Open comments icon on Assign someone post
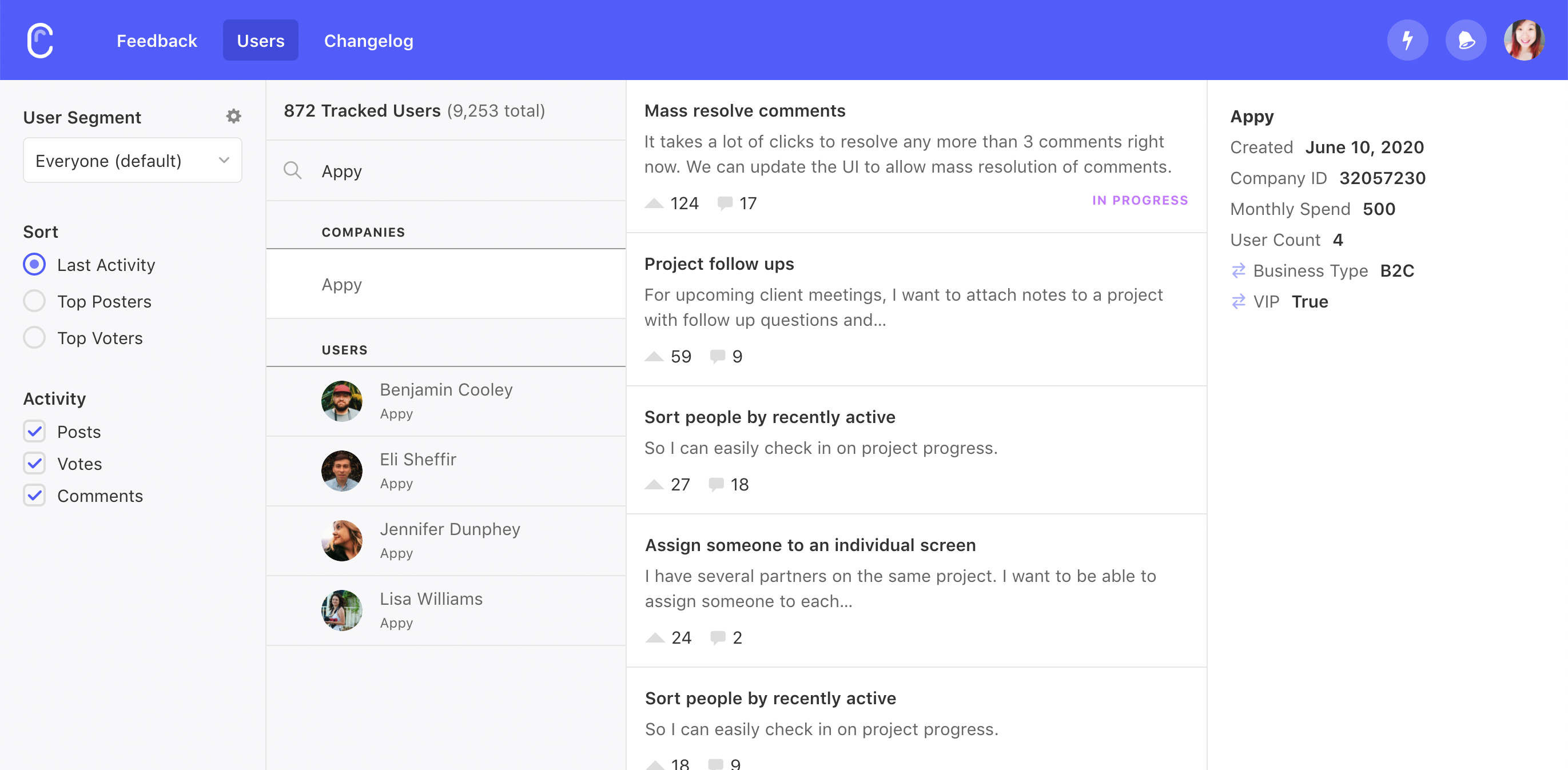The width and height of the screenshot is (1568, 770). pyautogui.click(x=718, y=638)
